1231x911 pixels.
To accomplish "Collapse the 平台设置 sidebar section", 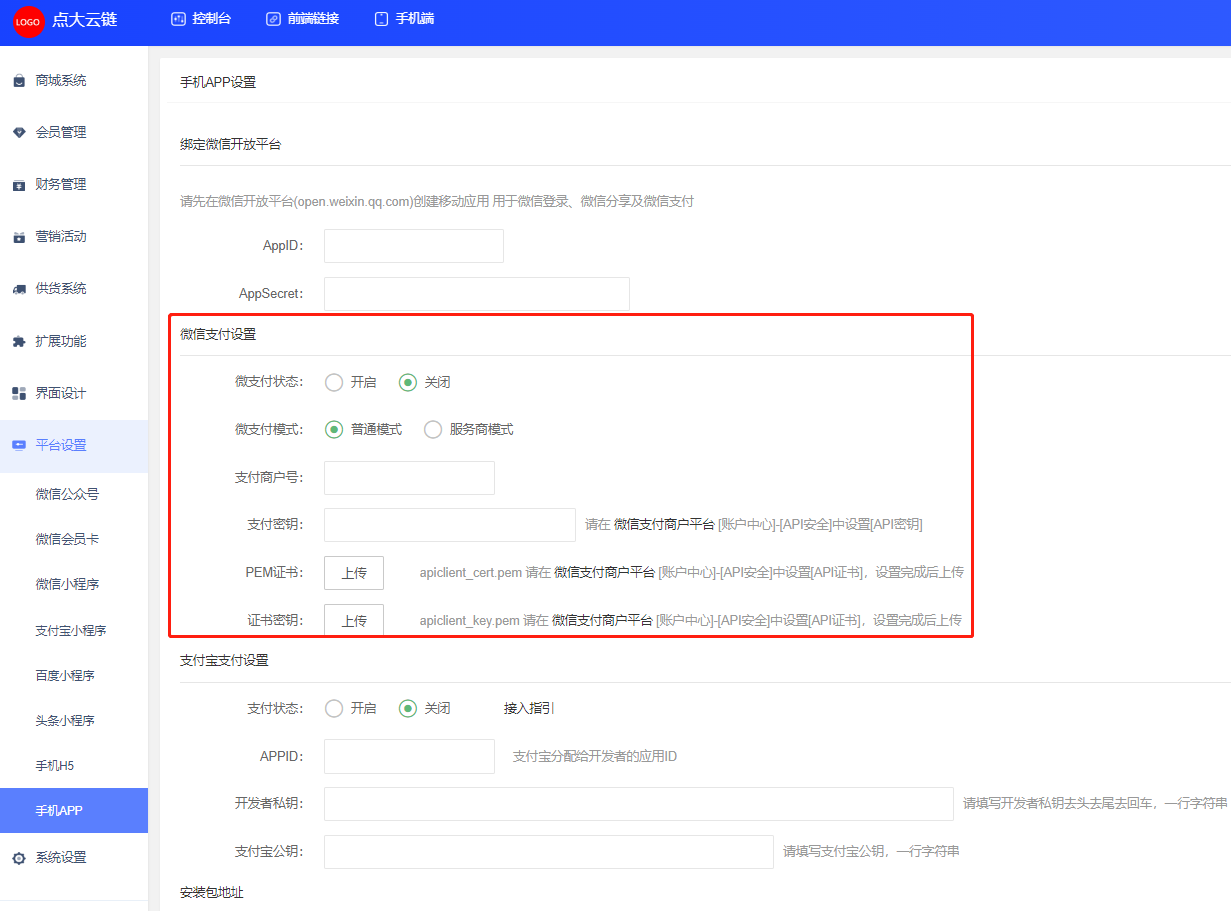I will (74, 446).
